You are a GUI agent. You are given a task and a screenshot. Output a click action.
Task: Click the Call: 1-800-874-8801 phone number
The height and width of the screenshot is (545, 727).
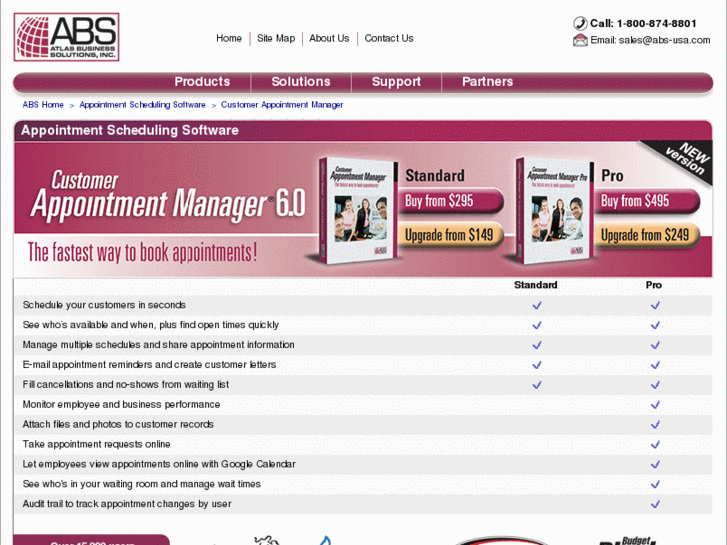coord(643,23)
